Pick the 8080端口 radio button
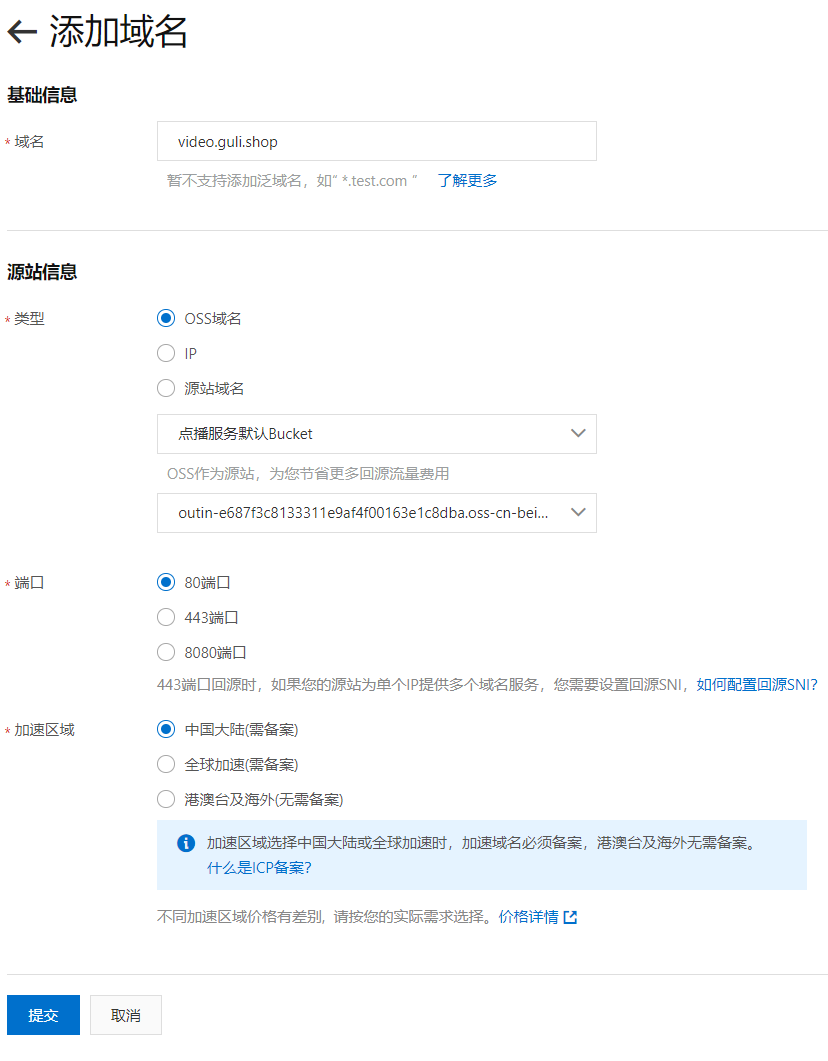This screenshot has height=1061, width=828. click(x=166, y=653)
